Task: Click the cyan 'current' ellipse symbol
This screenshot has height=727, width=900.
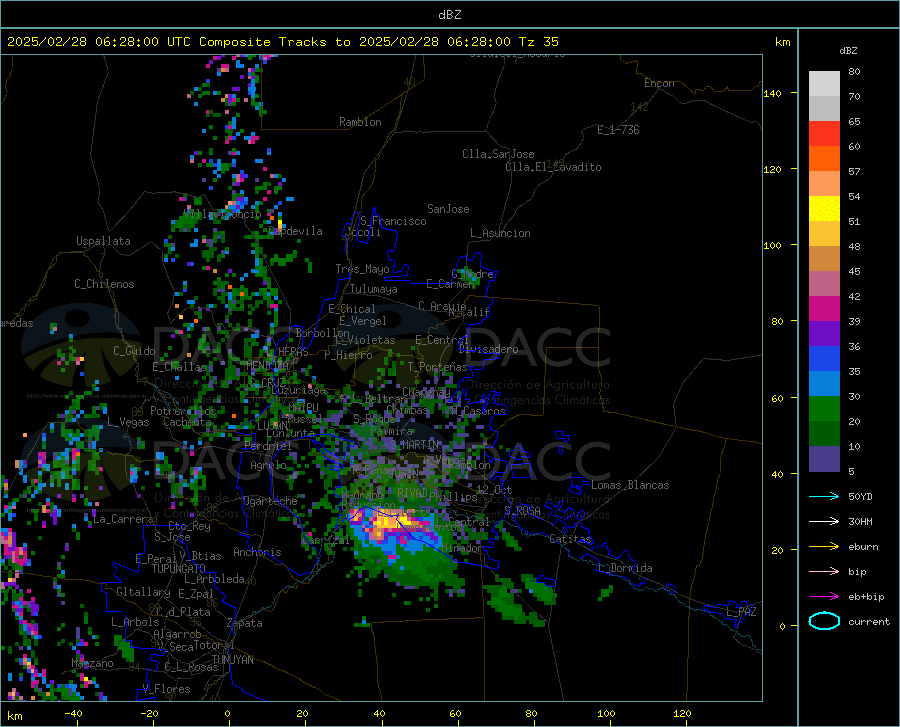Action: pyautogui.click(x=824, y=621)
